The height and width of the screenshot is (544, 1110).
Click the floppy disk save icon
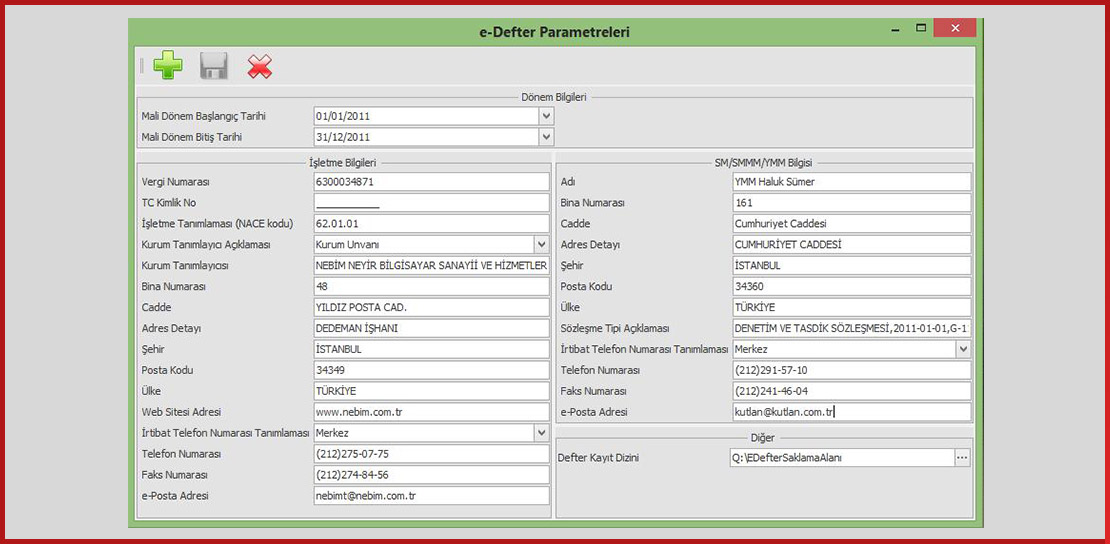pyautogui.click(x=214, y=66)
